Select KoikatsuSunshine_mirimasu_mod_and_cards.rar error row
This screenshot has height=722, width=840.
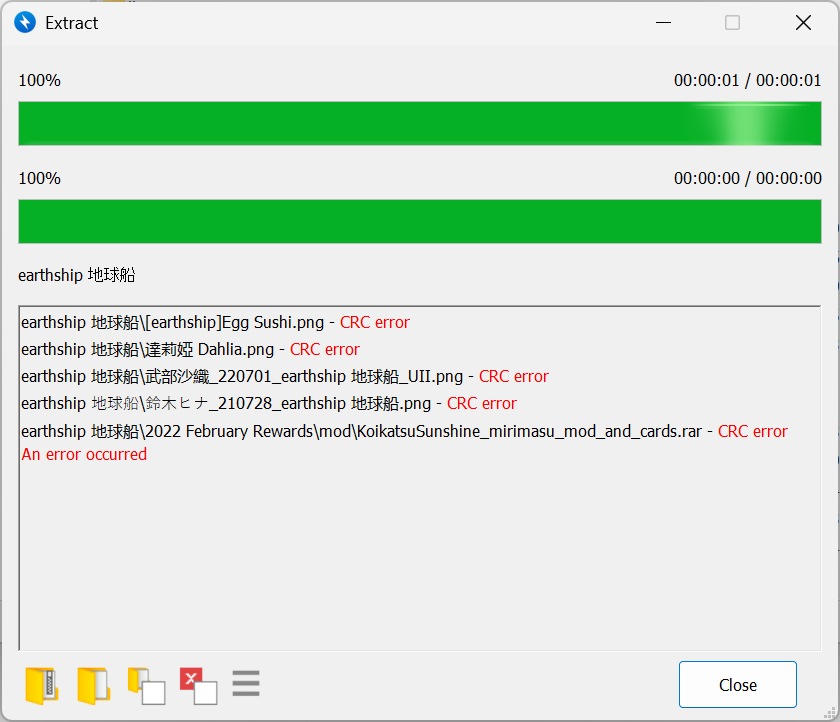point(404,431)
